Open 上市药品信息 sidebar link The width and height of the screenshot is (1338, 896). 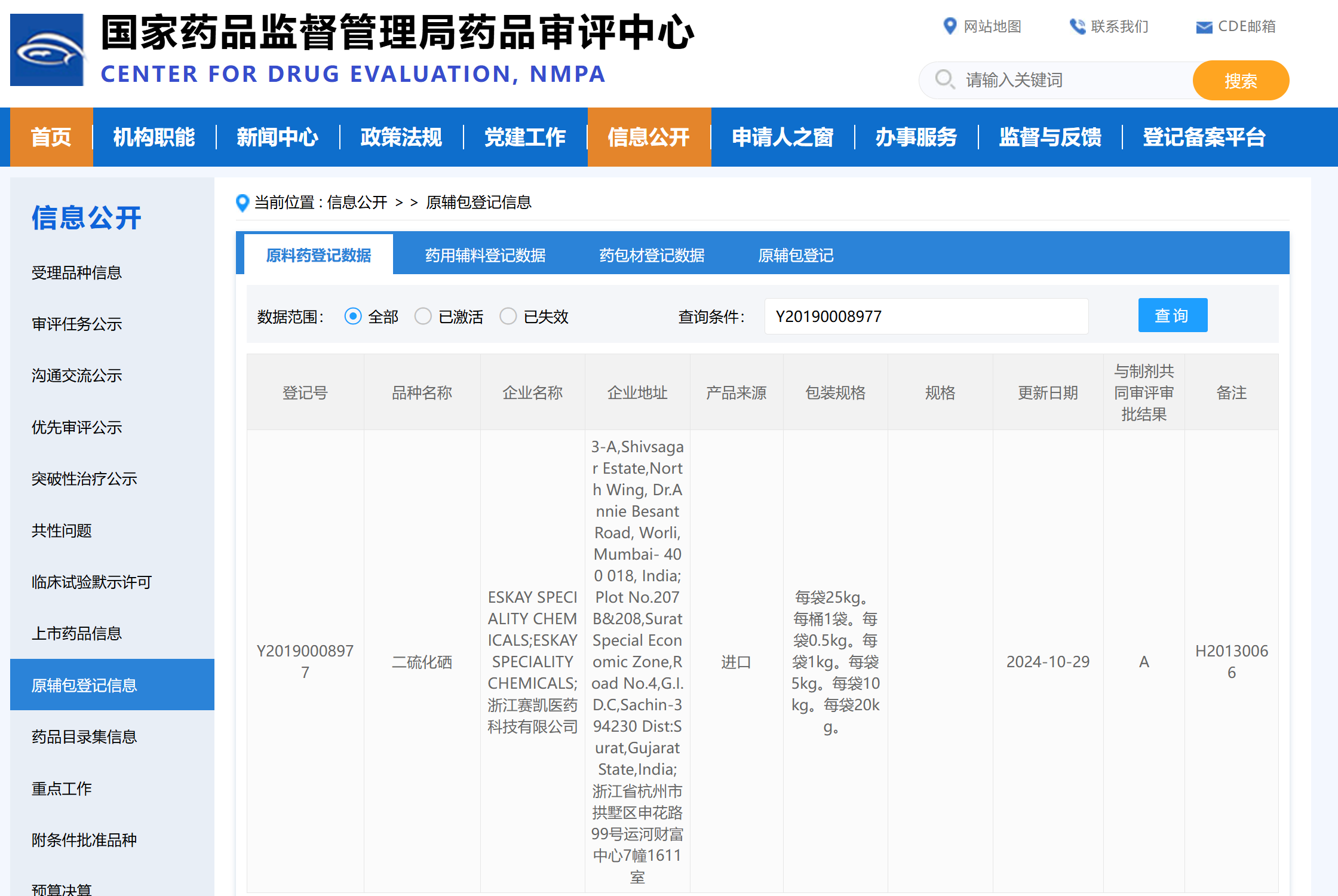tap(76, 633)
